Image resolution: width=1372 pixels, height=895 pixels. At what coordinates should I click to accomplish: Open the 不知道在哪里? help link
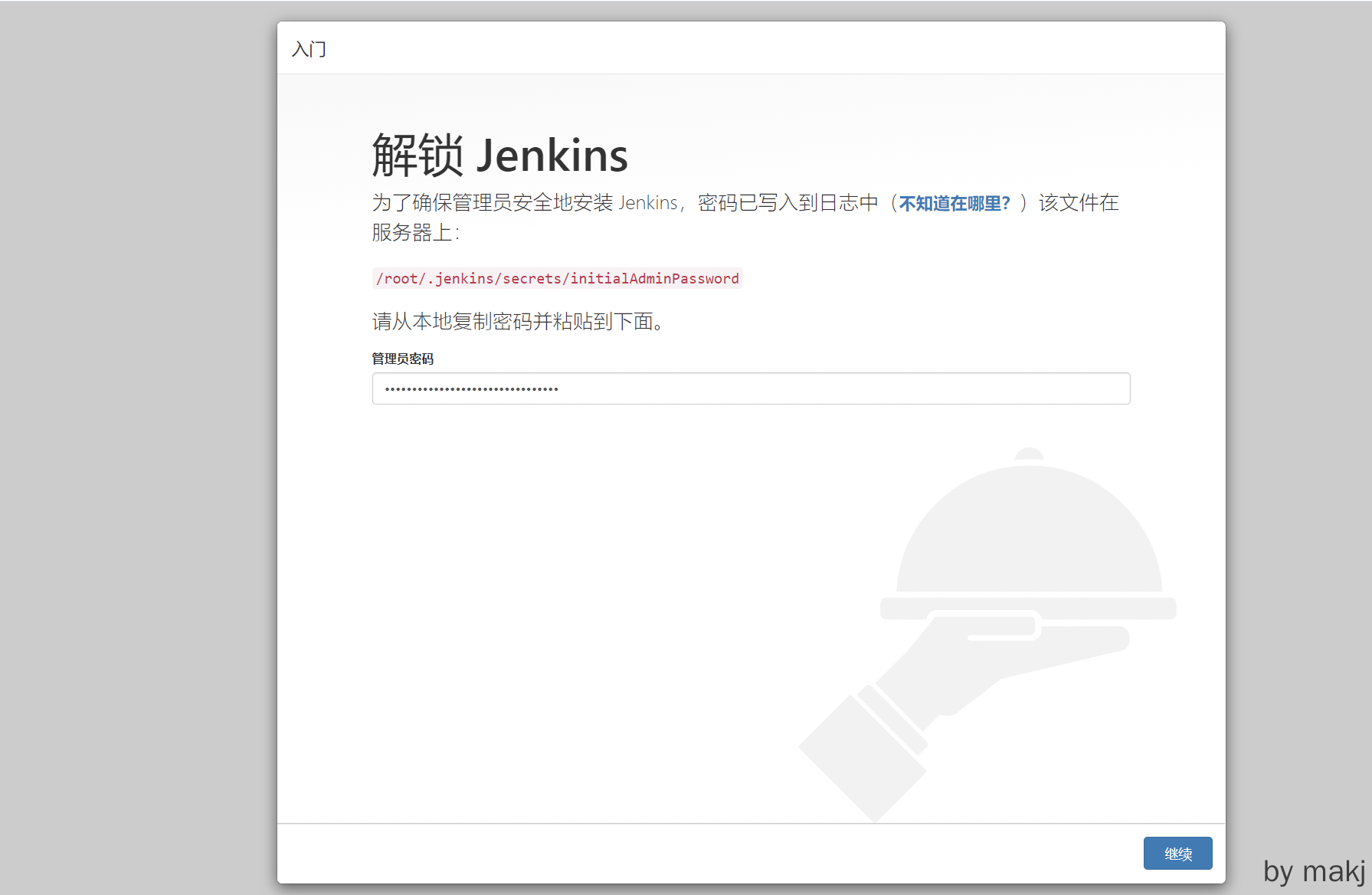click(955, 204)
